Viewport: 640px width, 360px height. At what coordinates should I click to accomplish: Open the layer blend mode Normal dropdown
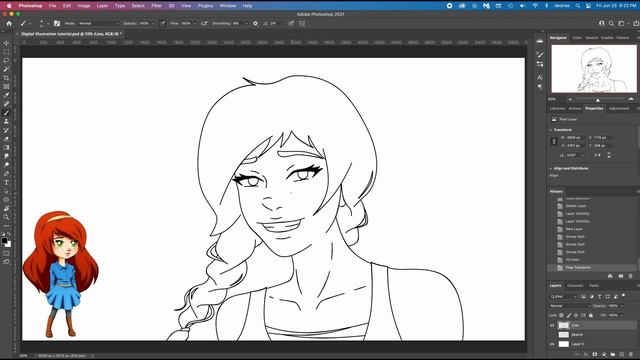click(x=569, y=306)
